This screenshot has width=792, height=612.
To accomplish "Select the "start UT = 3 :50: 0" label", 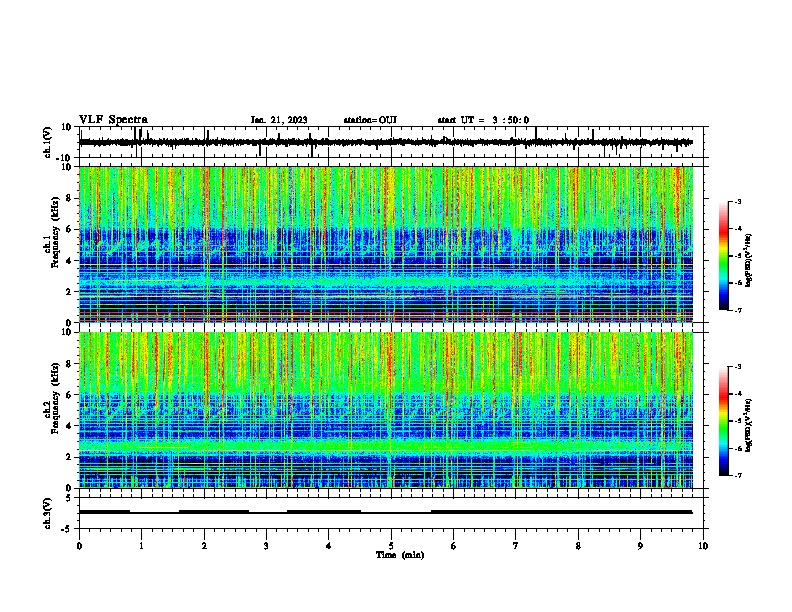I will (x=483, y=120).
